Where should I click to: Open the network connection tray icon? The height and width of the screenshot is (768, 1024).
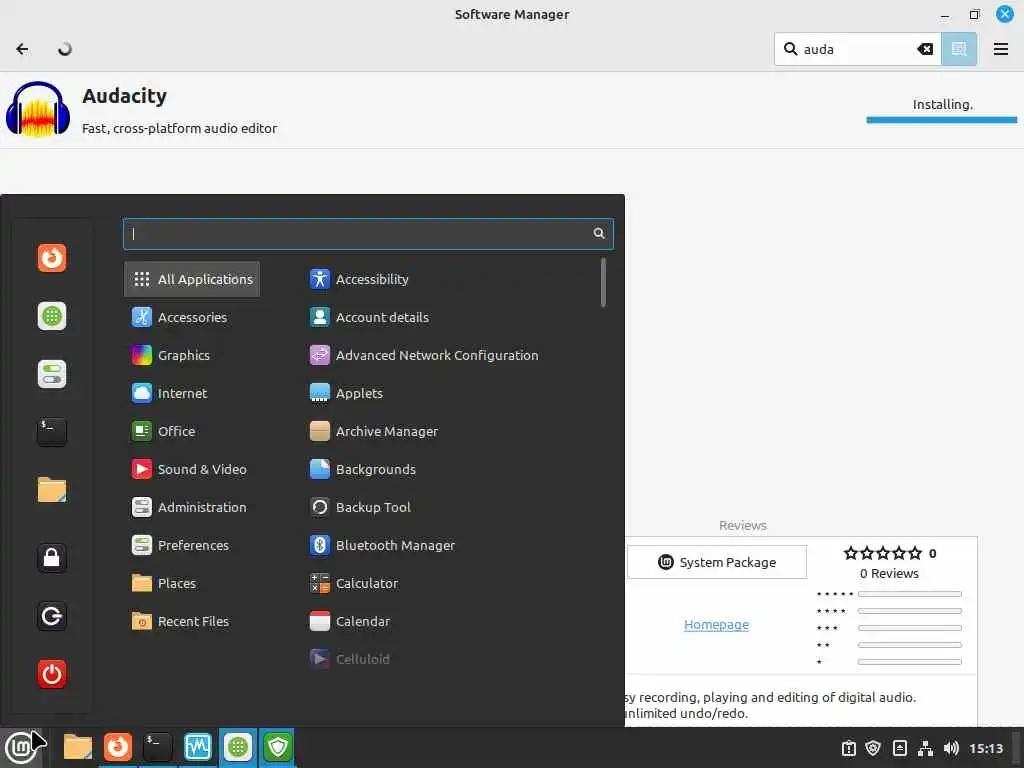click(925, 748)
